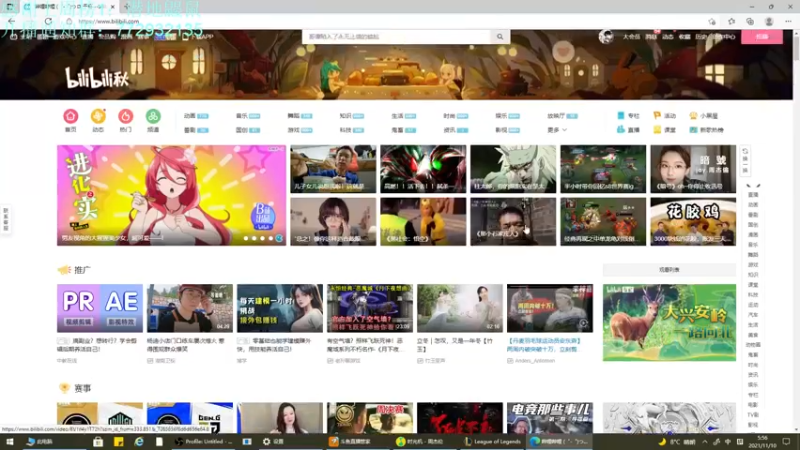Open the user avatar in top bar

pos(606,36)
